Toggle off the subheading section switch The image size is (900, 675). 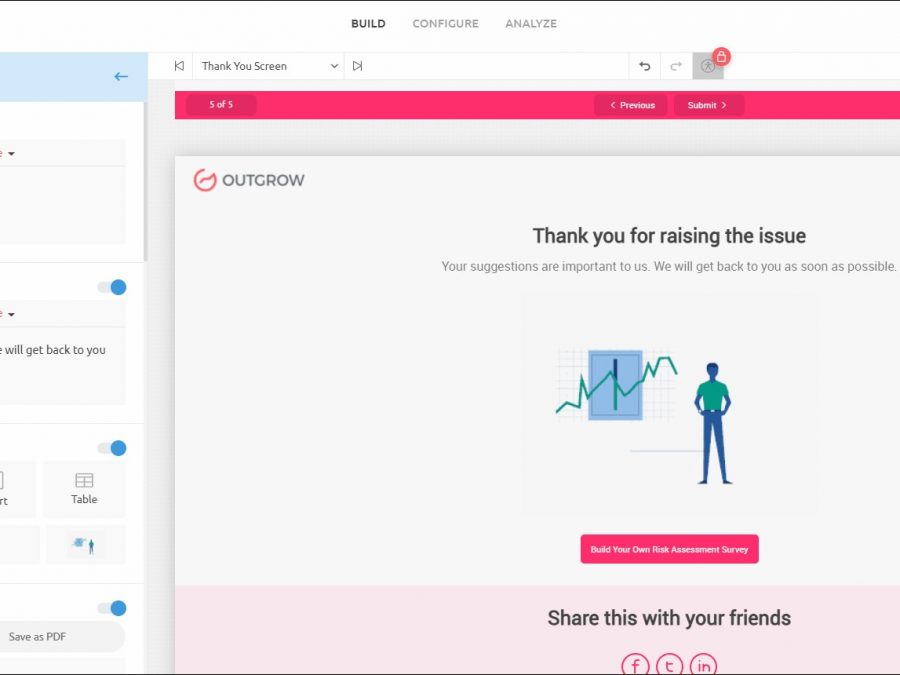point(112,287)
